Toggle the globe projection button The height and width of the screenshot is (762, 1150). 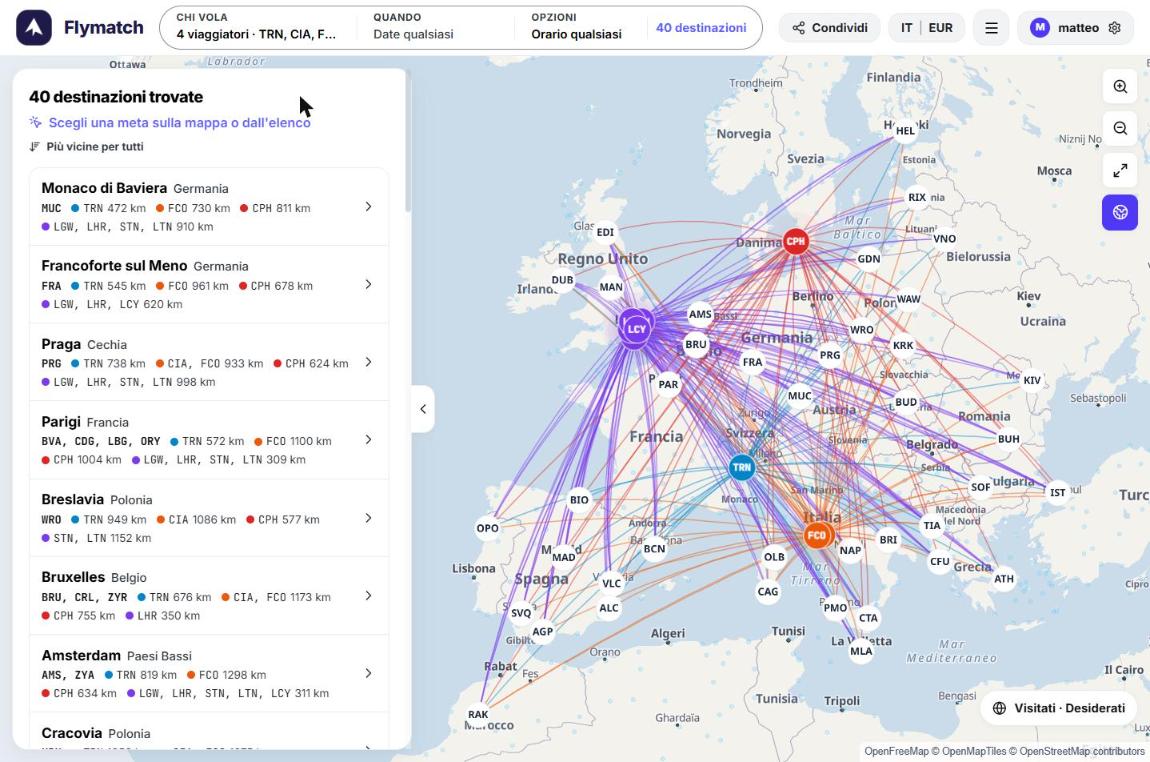[x=1120, y=212]
